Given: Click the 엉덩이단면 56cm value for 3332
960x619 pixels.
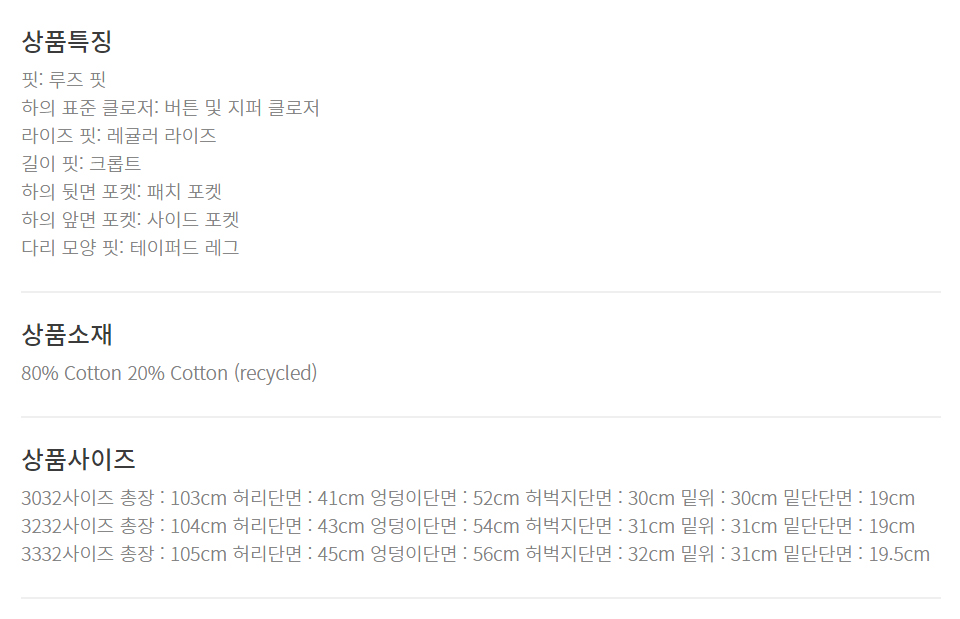Looking at the screenshot, I should point(496,554).
